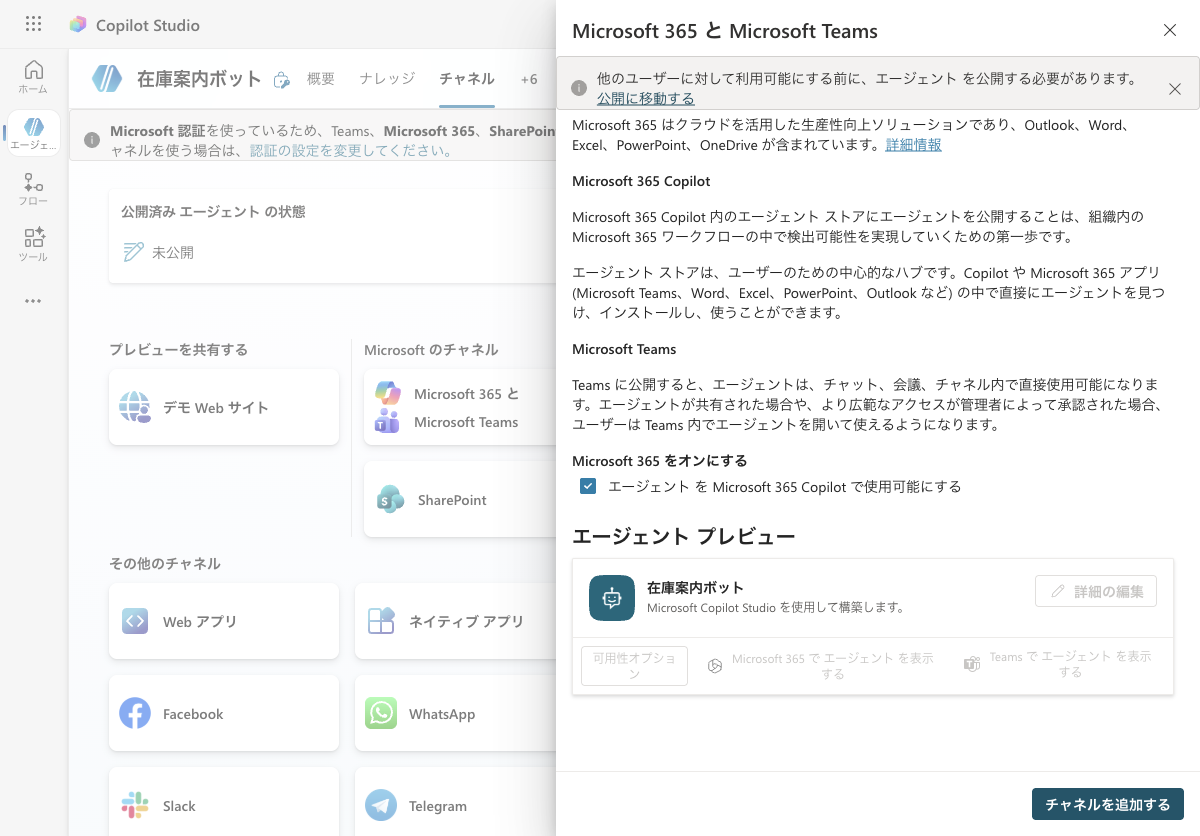The image size is (1200, 836).
Task: Open the Facebook channel card
Action: pos(224,713)
